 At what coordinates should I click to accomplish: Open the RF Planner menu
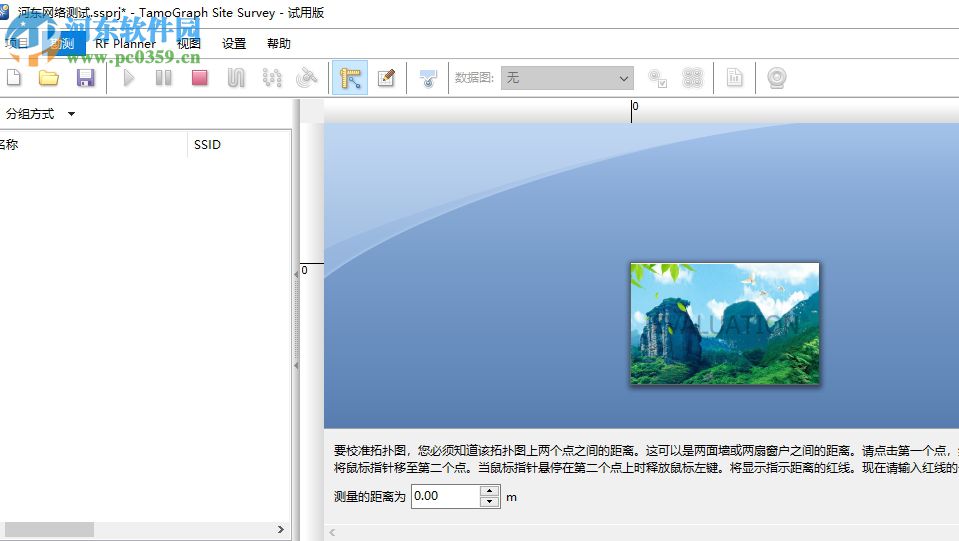point(125,43)
